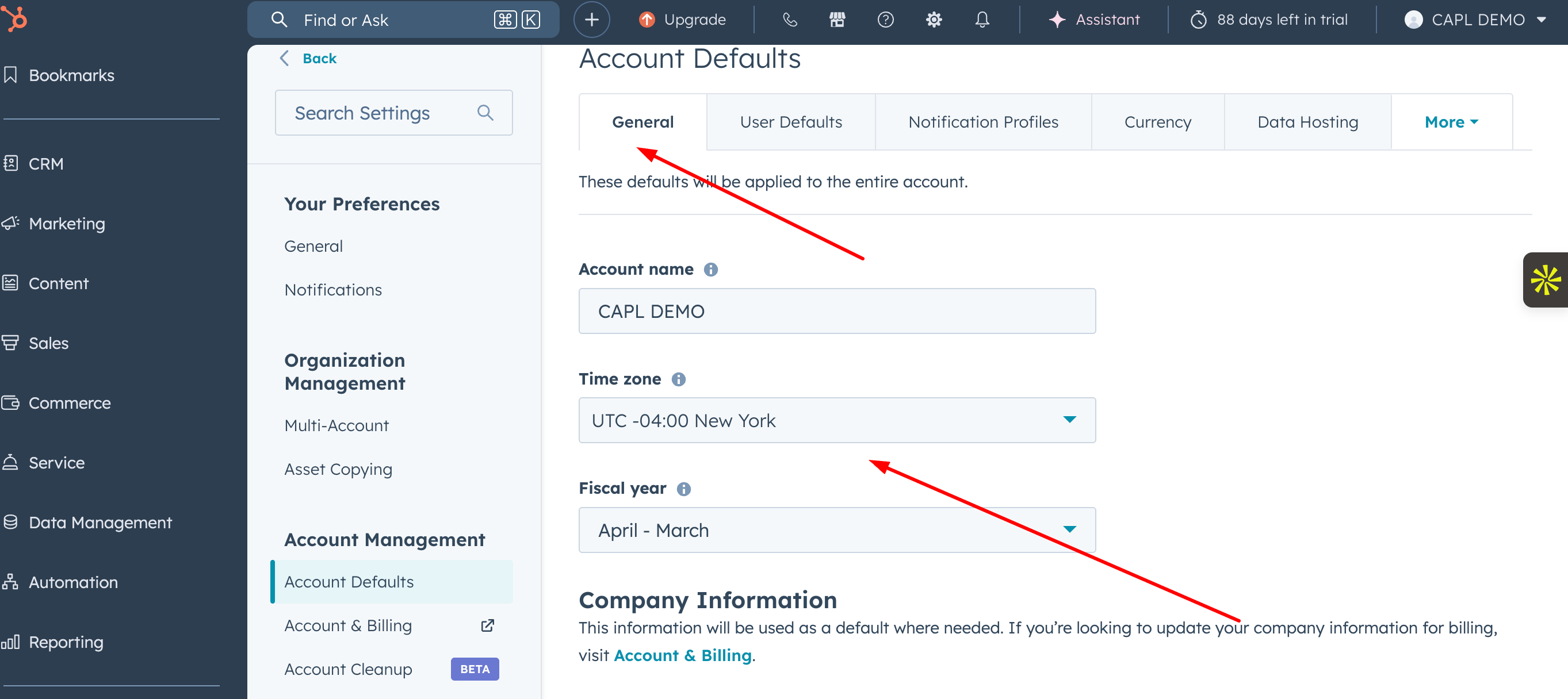Click the Search Settings field
This screenshot has width=1568, height=699.
pyautogui.click(x=383, y=113)
